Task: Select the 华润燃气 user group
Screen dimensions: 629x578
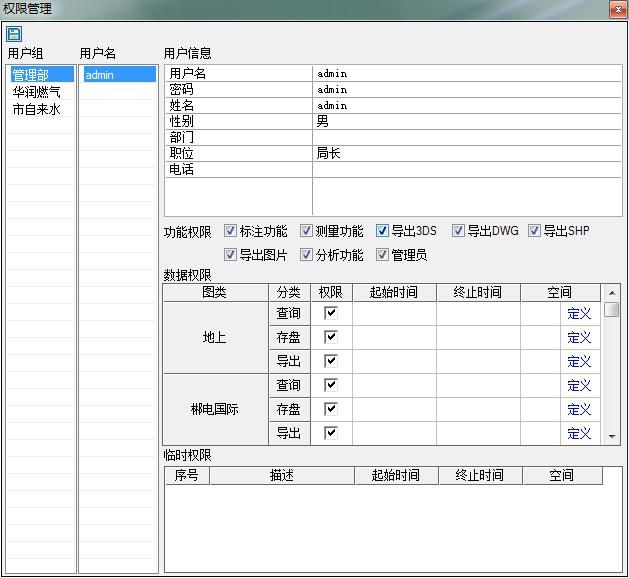Action: (x=36, y=92)
